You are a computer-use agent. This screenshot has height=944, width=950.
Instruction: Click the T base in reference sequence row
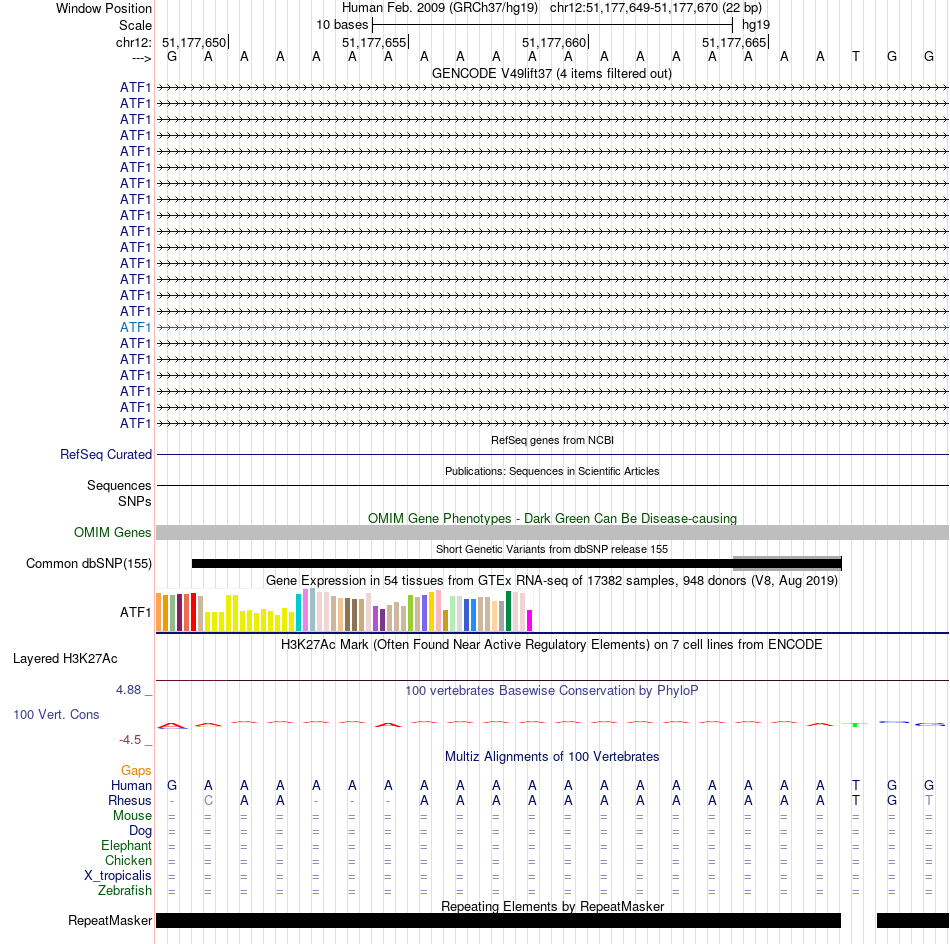pos(855,57)
